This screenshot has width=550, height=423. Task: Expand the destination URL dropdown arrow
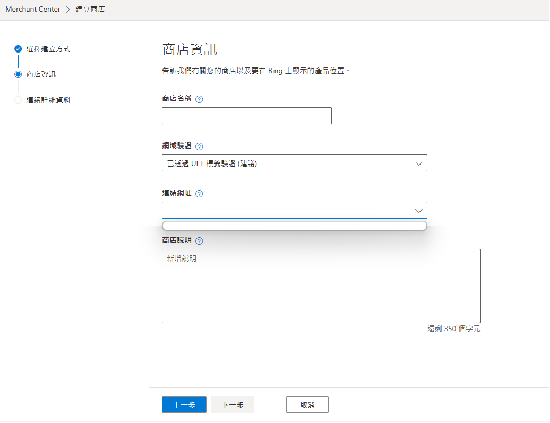(418, 211)
